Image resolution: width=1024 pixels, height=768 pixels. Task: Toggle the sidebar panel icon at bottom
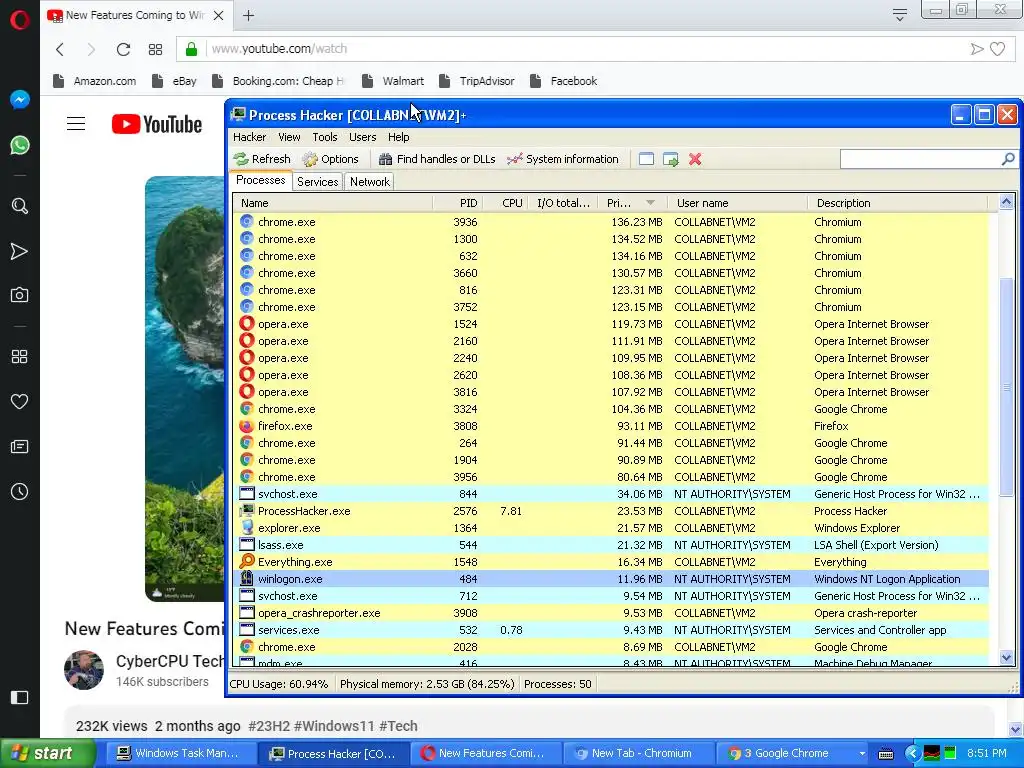20,697
